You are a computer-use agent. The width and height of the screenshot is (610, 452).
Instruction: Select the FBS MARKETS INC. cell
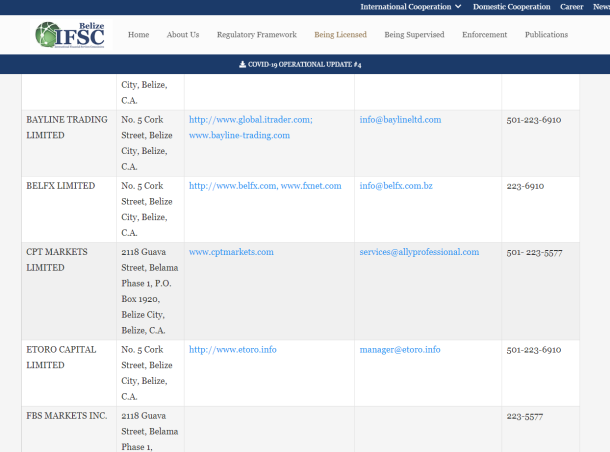[x=69, y=429]
